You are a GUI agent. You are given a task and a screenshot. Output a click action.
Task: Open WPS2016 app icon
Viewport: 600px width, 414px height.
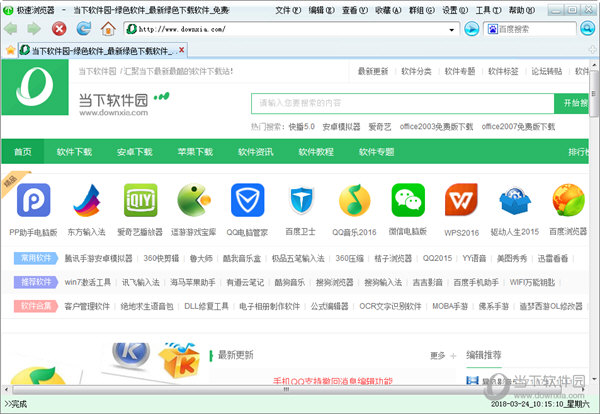pos(461,200)
